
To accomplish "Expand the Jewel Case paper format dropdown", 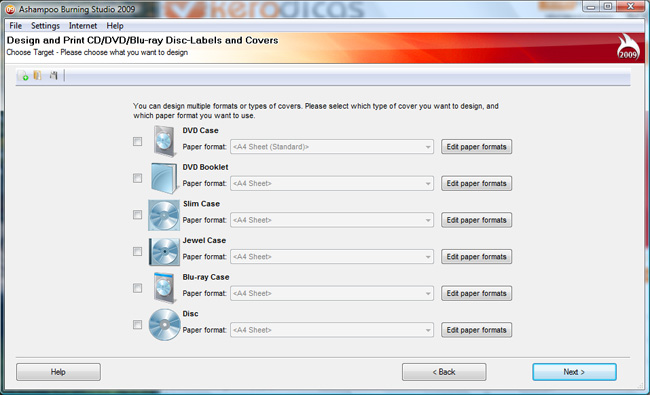I will pyautogui.click(x=332, y=257).
